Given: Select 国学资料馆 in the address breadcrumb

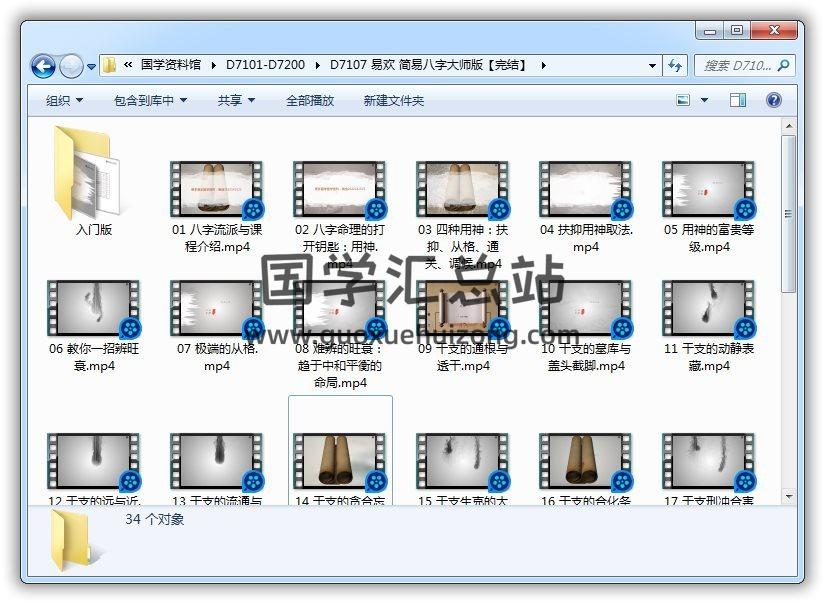Looking at the screenshot, I should [x=170, y=65].
